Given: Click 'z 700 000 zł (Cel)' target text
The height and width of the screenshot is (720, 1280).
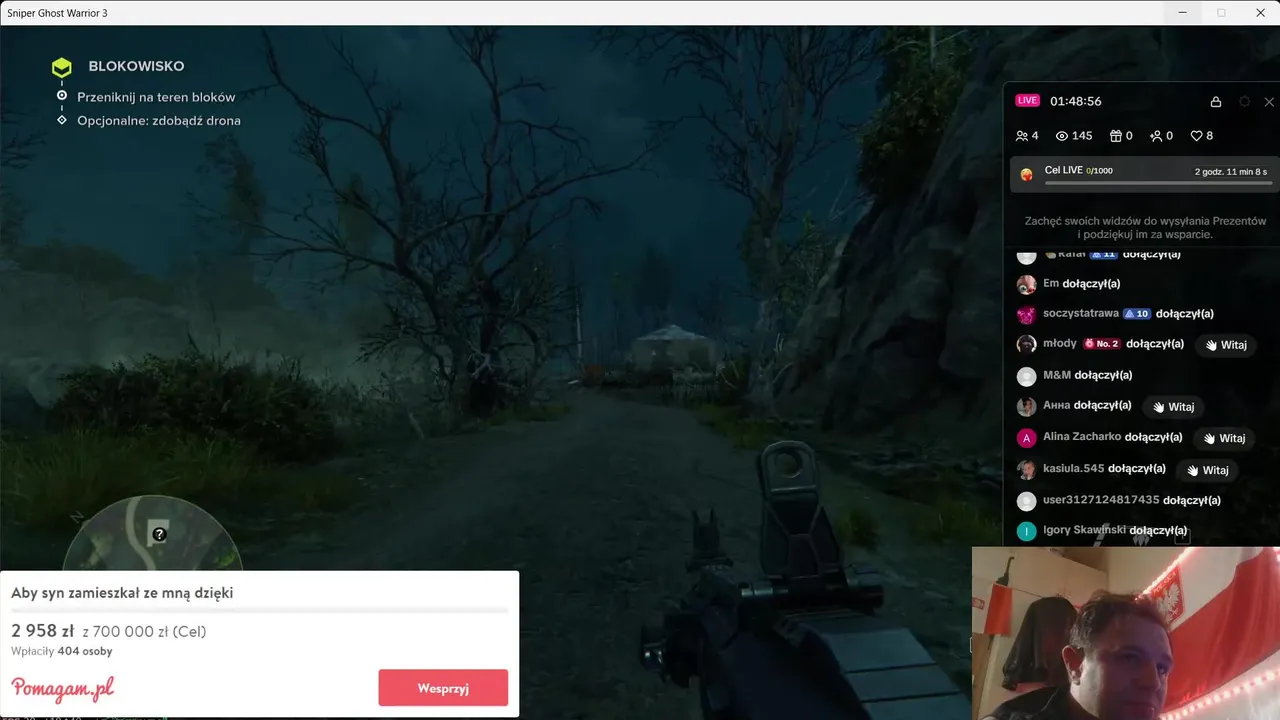Looking at the screenshot, I should [144, 632].
